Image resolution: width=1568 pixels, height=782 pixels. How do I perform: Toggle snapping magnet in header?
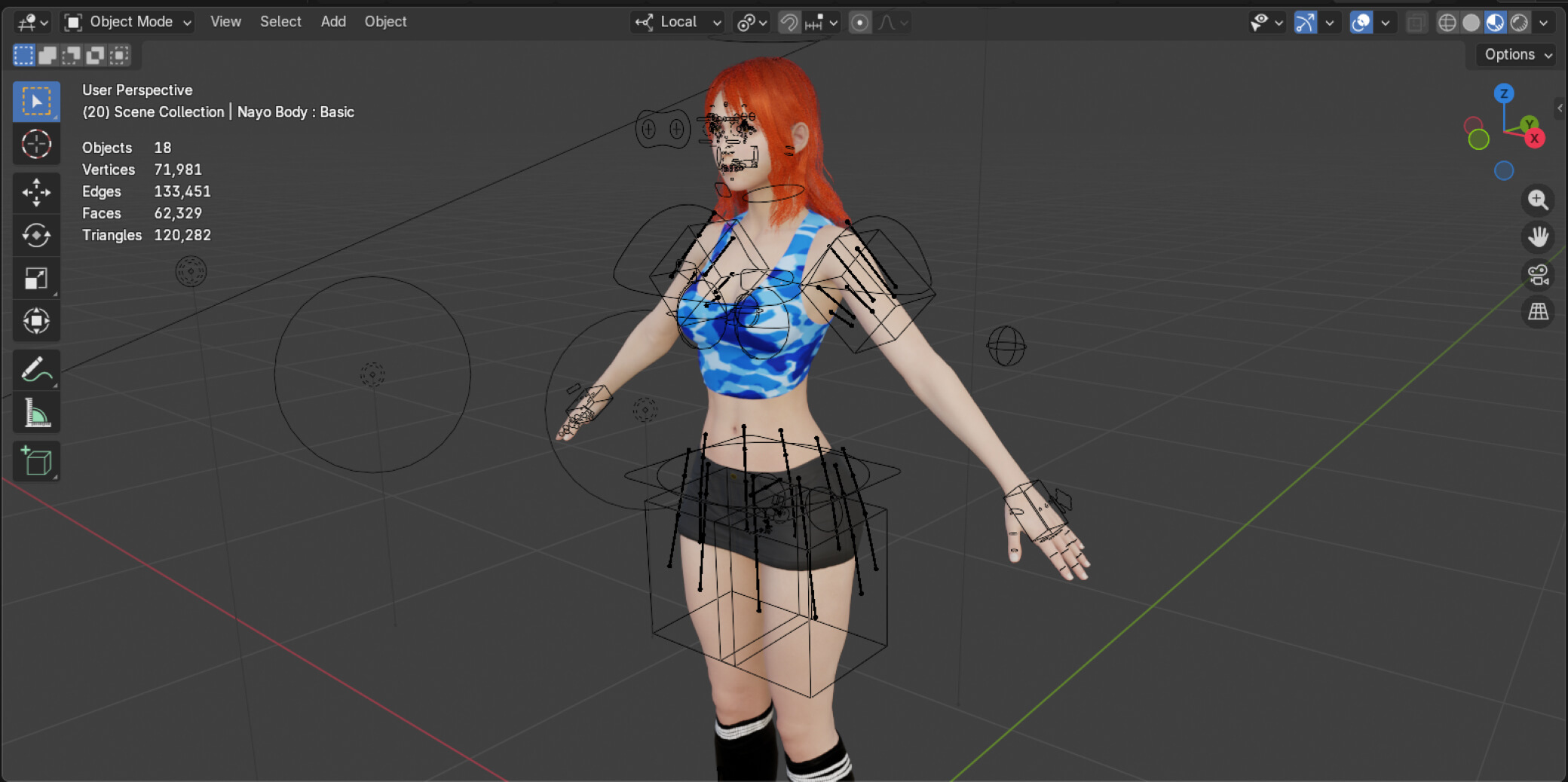(x=789, y=23)
